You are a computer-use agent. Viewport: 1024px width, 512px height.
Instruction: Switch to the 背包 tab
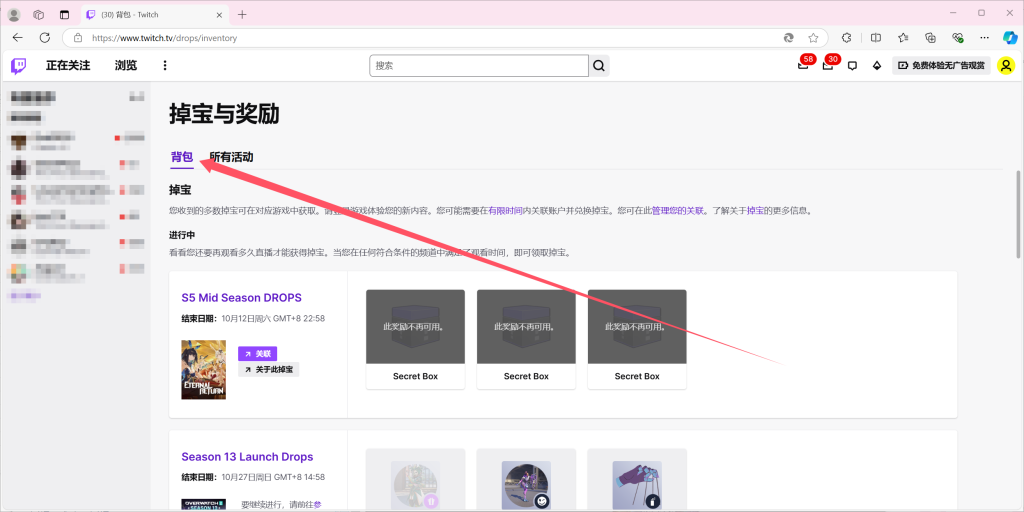pos(182,157)
